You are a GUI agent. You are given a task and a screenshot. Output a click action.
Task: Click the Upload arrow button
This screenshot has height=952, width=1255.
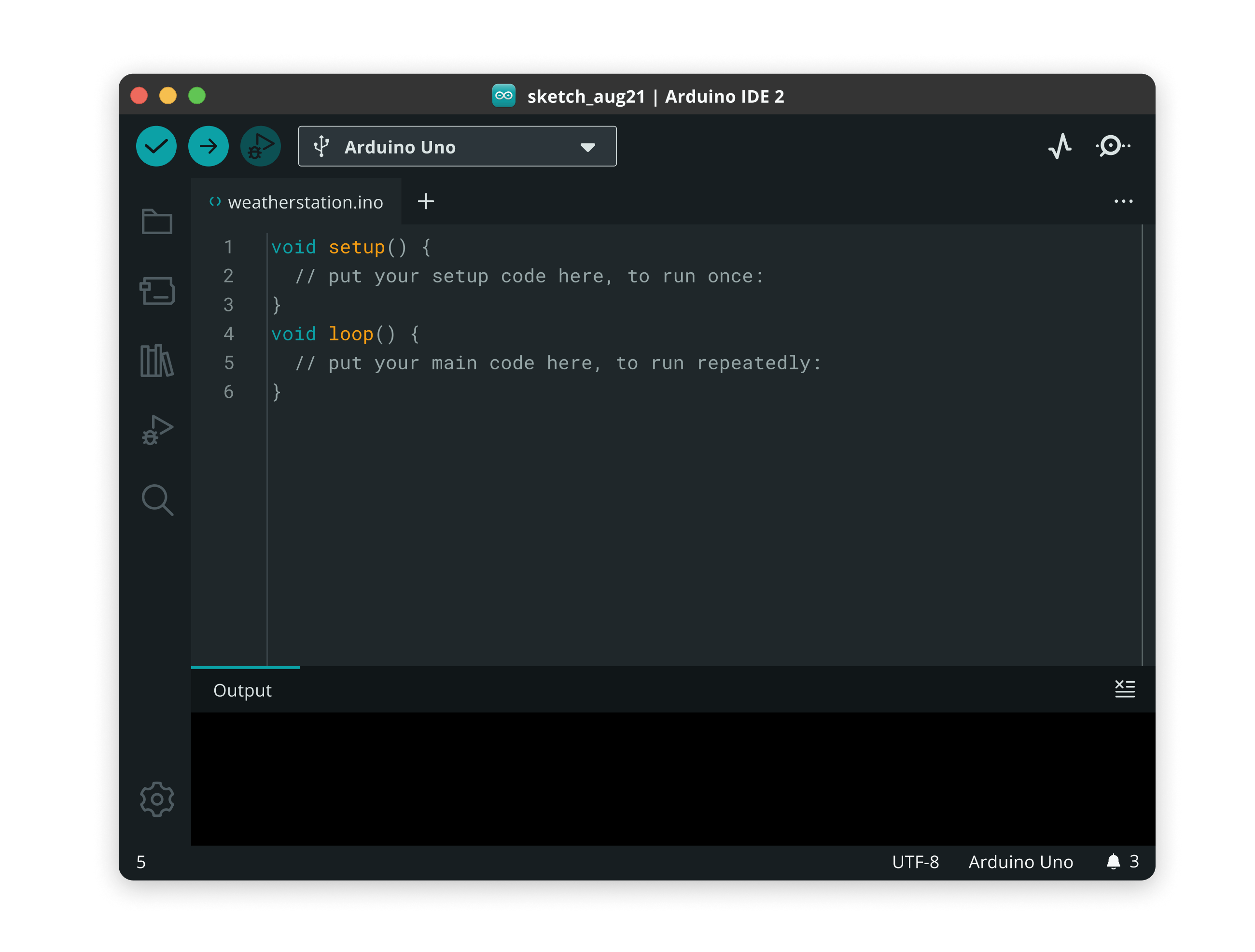tap(208, 146)
